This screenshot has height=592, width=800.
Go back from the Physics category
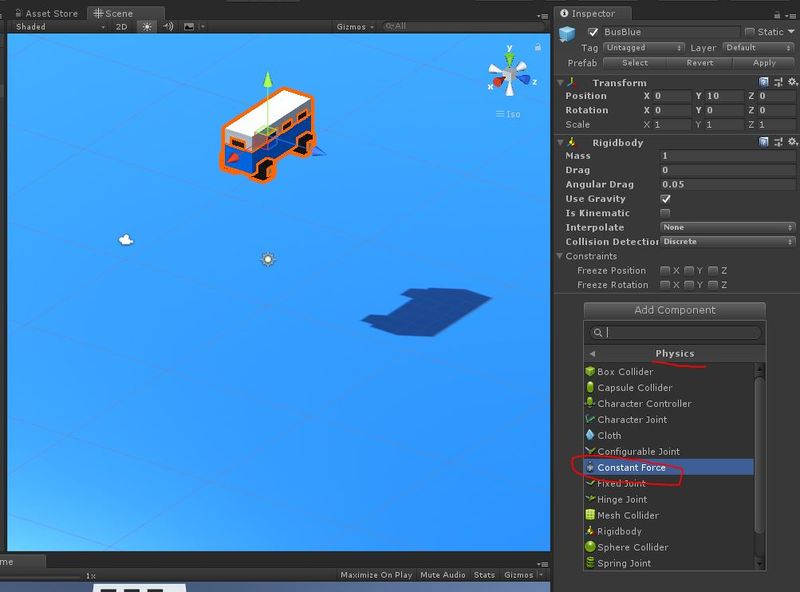pos(592,353)
